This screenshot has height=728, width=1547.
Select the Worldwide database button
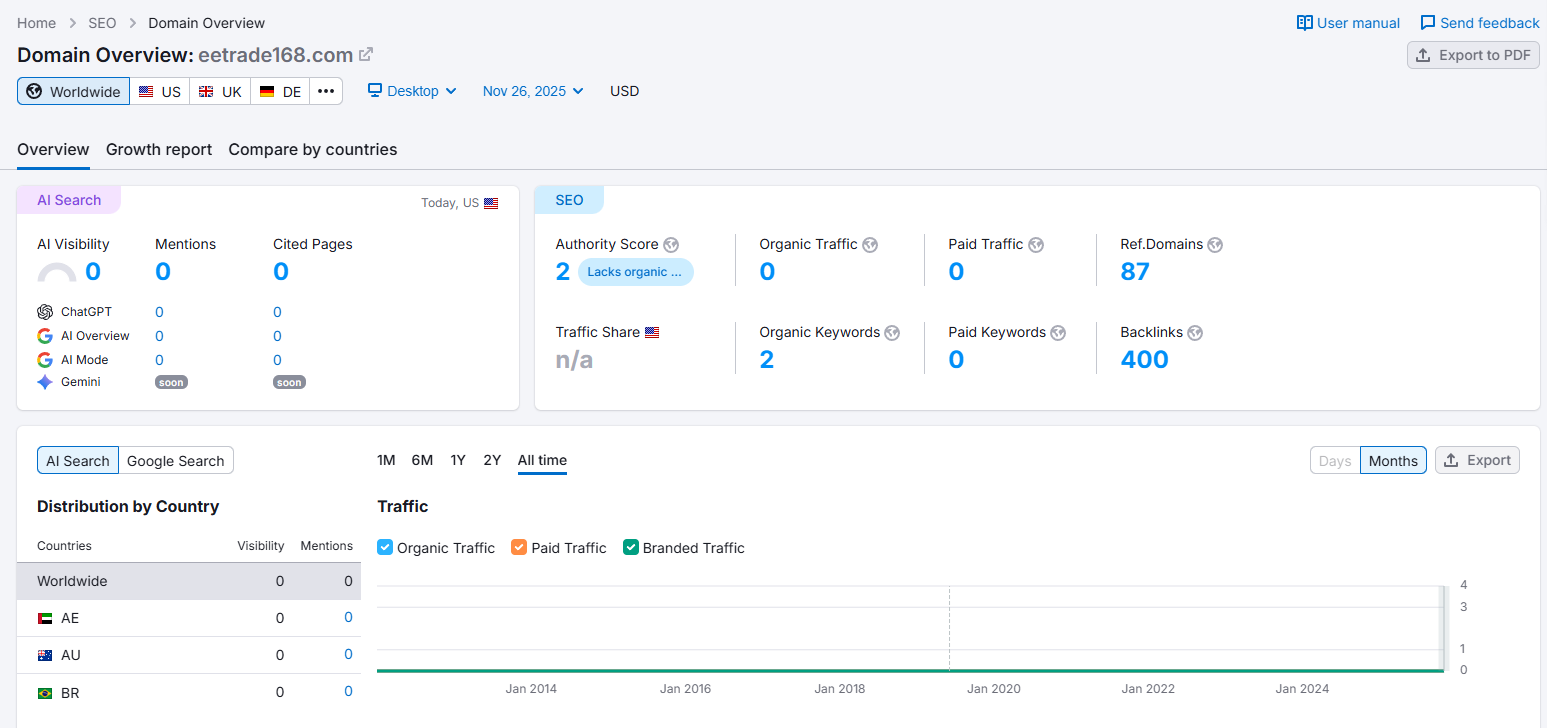coord(73,91)
